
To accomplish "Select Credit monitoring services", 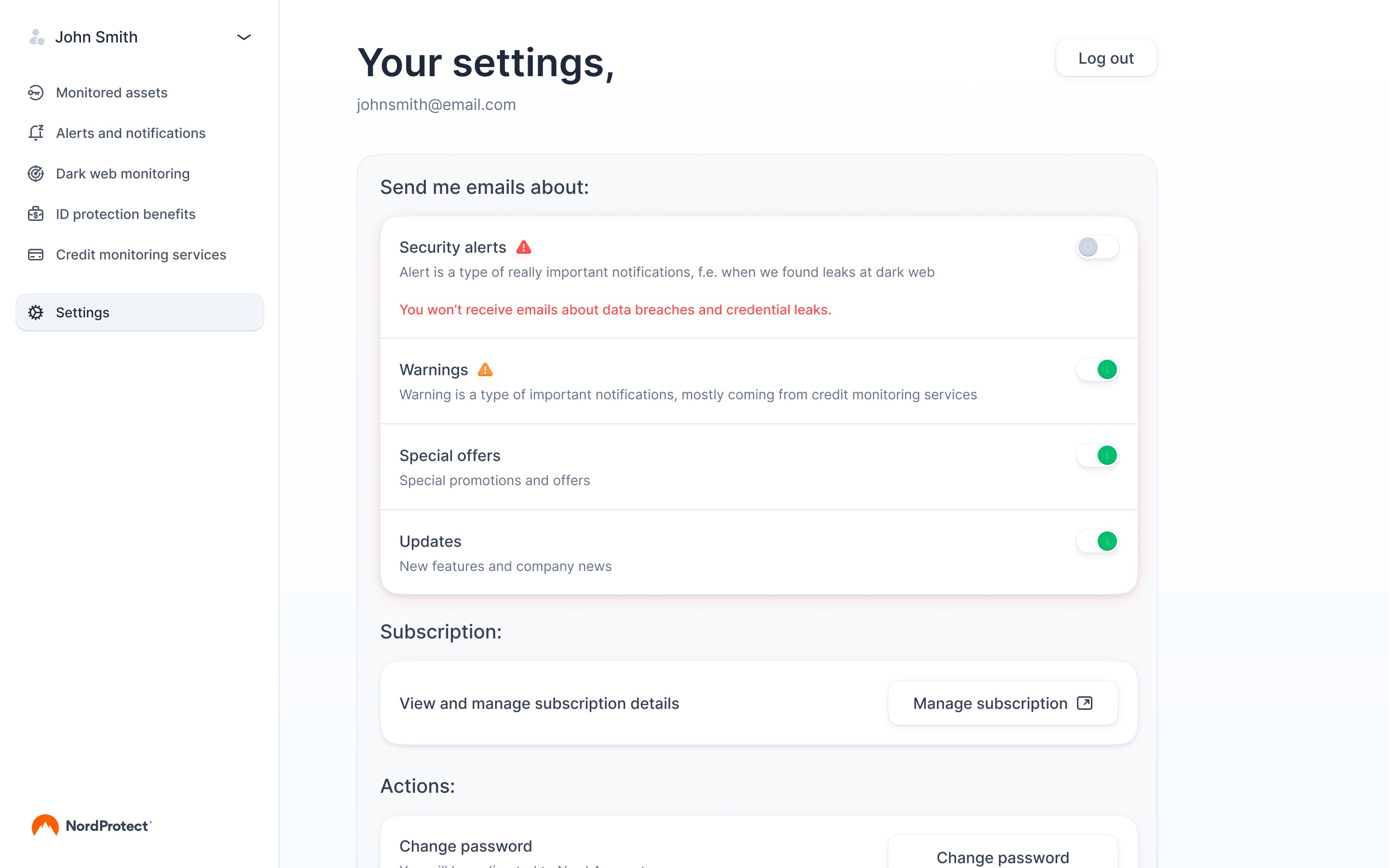I will [139, 255].
